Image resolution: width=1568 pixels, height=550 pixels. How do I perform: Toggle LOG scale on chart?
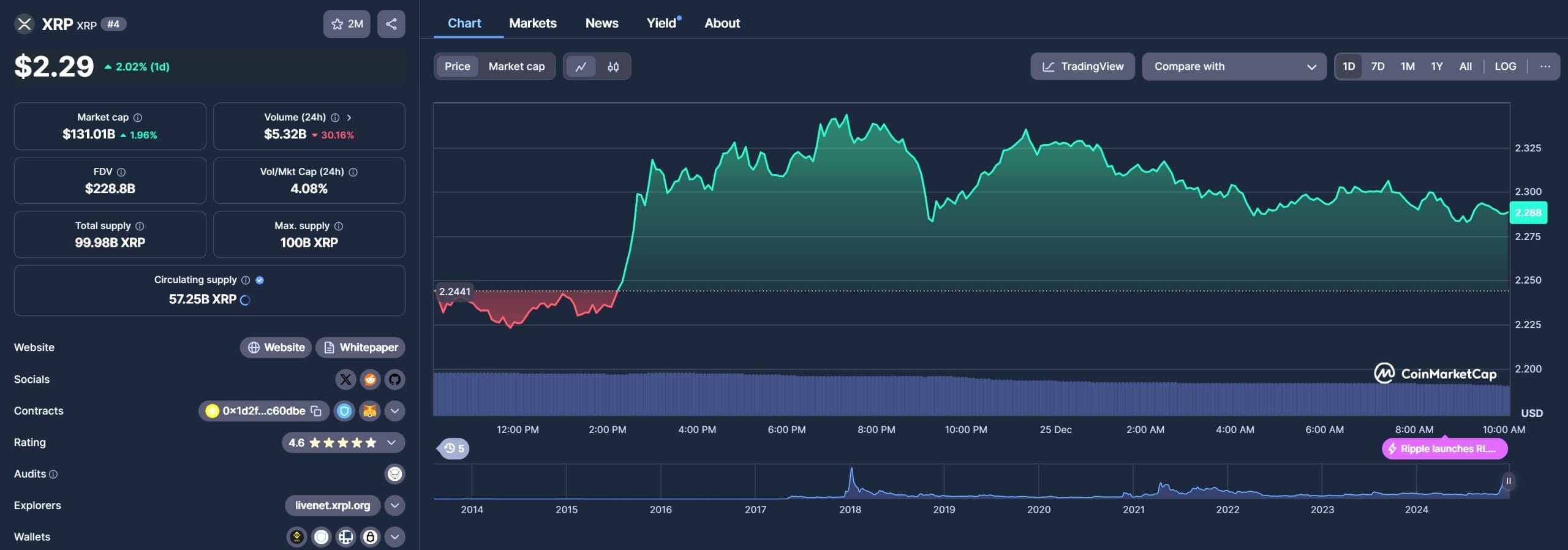(x=1505, y=67)
